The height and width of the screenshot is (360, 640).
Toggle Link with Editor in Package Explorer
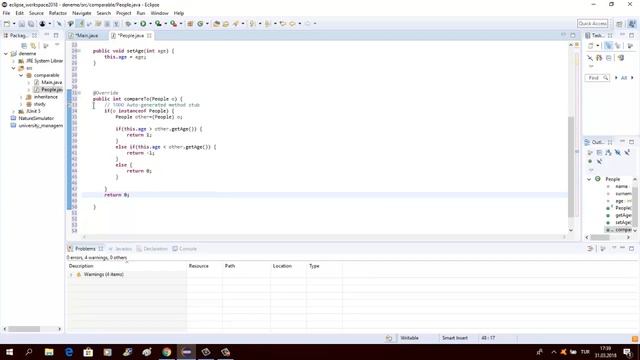[x=33, y=45]
